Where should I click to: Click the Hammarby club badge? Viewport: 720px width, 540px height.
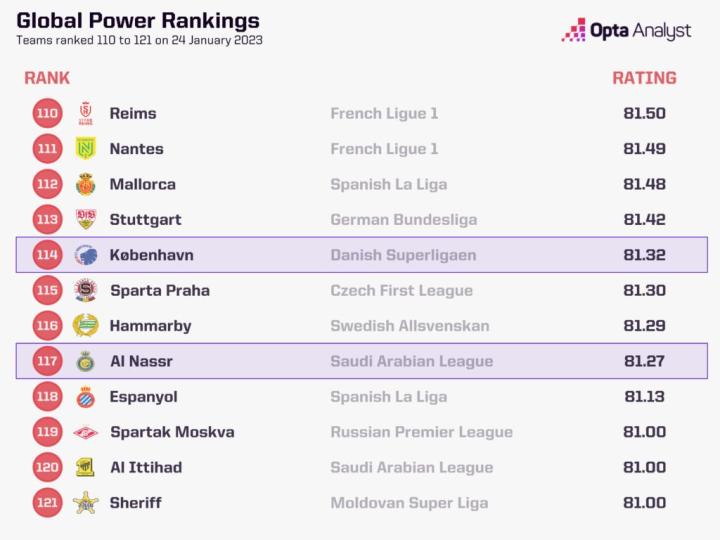pyautogui.click(x=85, y=326)
